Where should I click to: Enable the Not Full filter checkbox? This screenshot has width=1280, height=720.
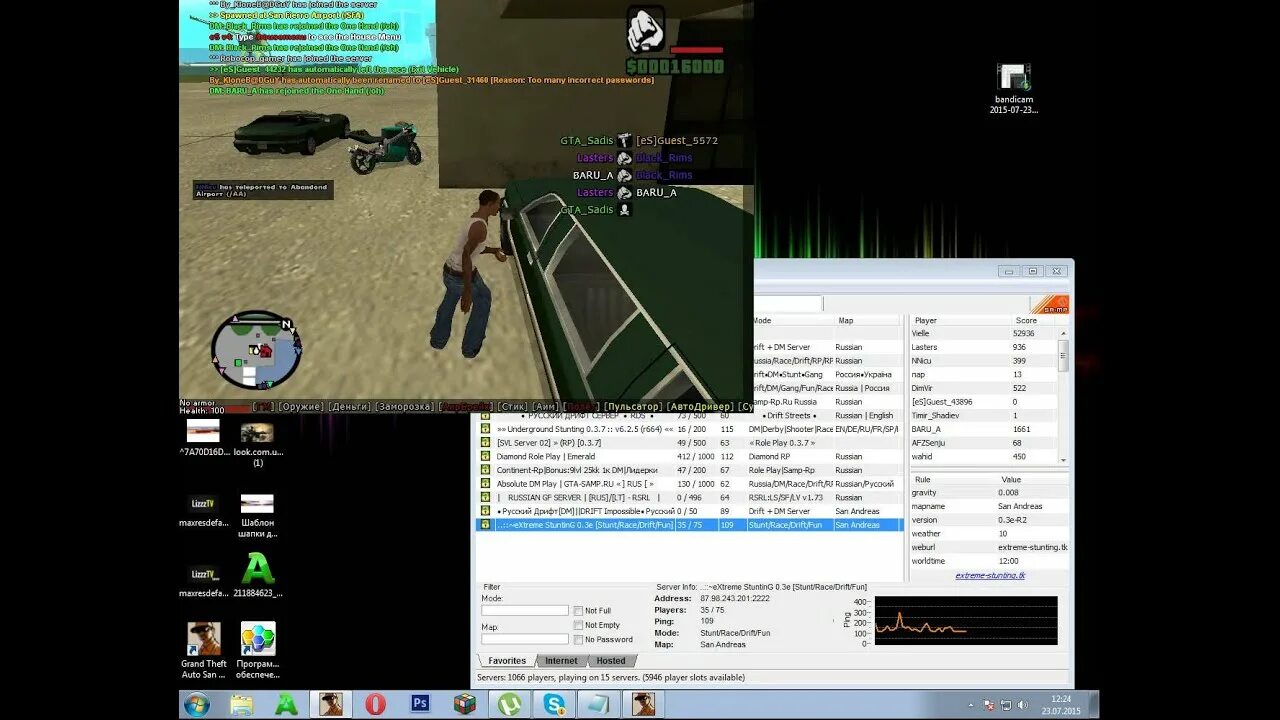tap(578, 610)
